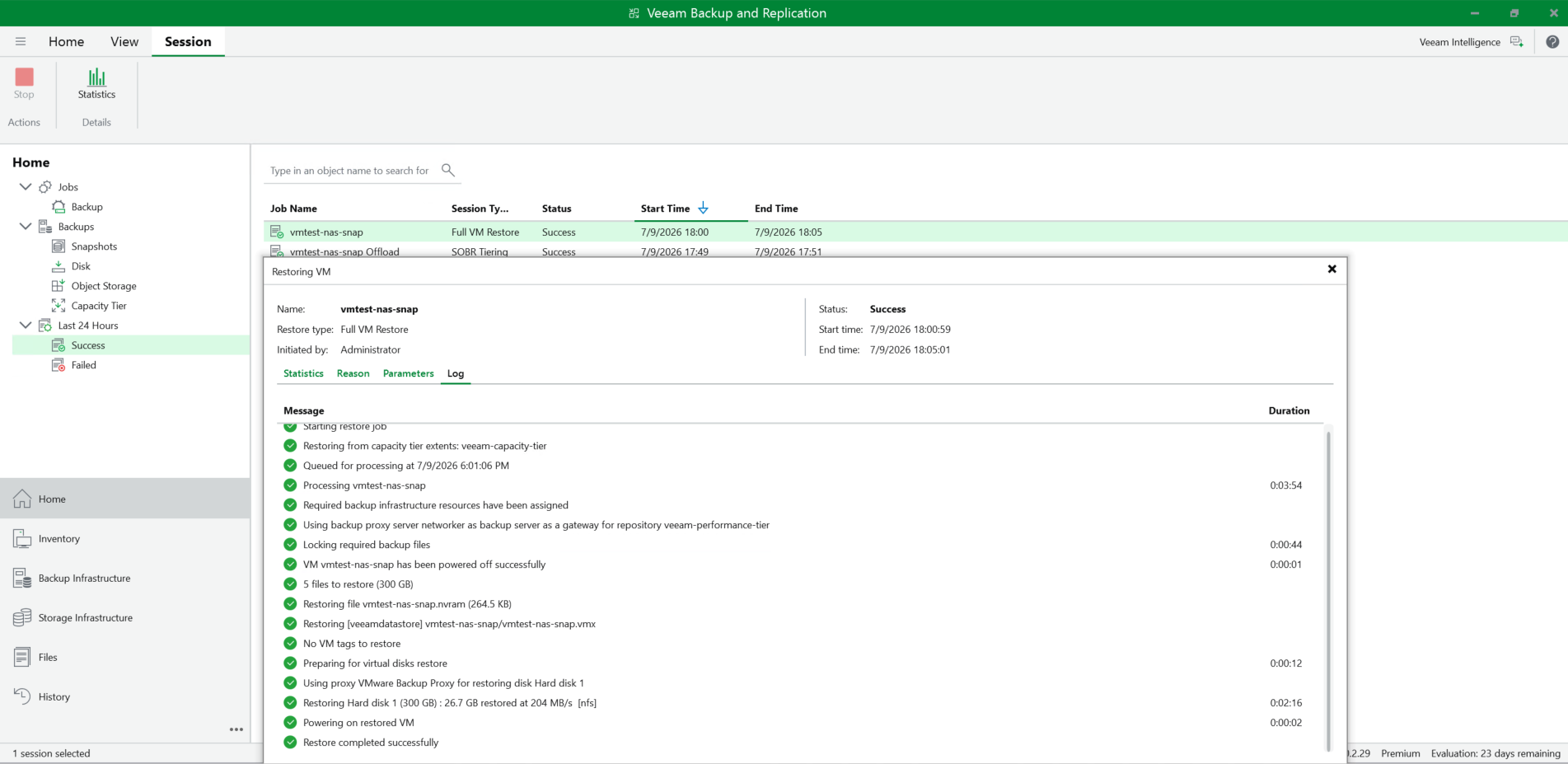Select the Log tab

456,373
